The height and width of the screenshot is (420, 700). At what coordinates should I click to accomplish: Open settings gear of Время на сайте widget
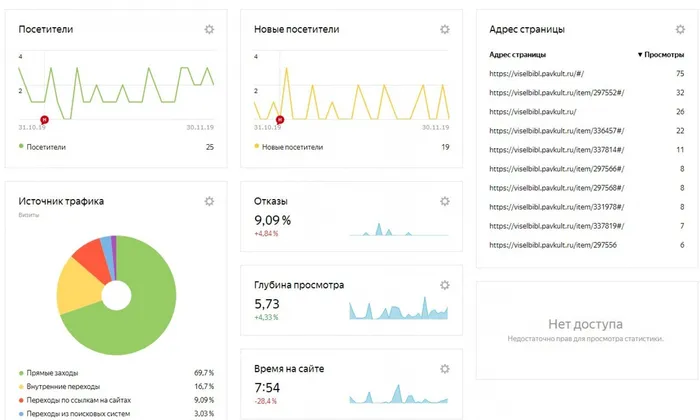[445, 369]
